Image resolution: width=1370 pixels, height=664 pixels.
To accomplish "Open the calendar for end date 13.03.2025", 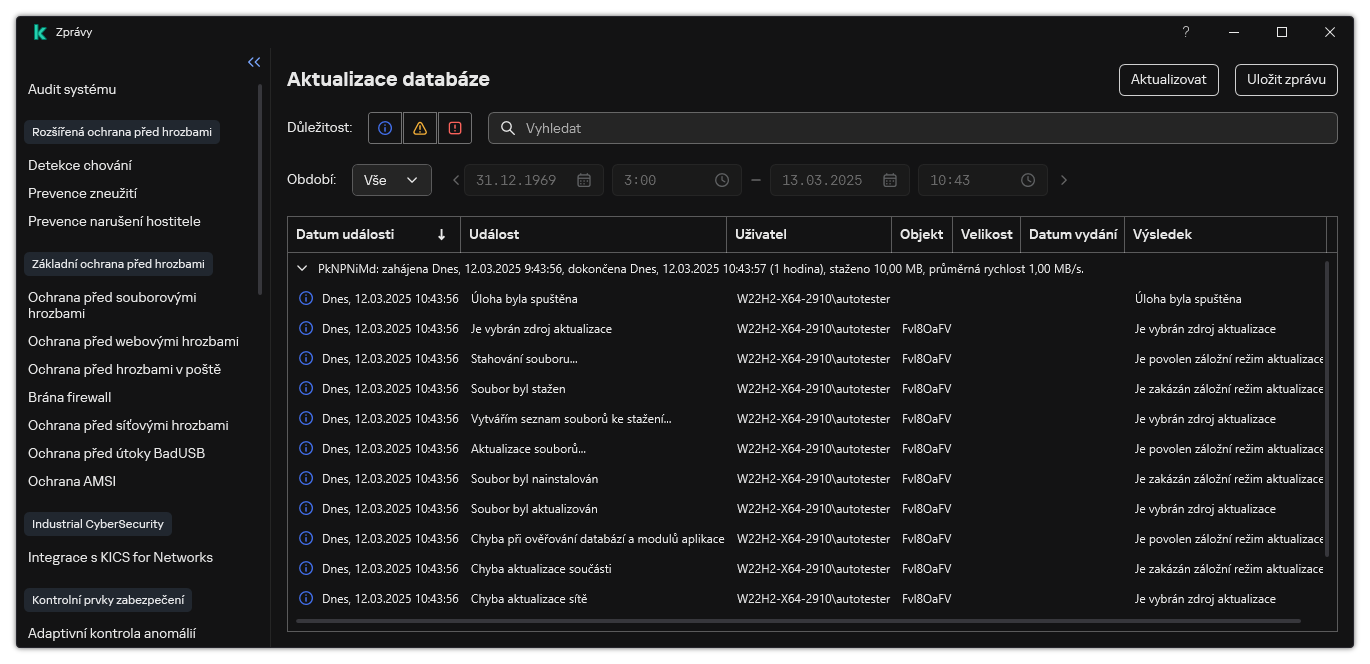I will [x=890, y=180].
